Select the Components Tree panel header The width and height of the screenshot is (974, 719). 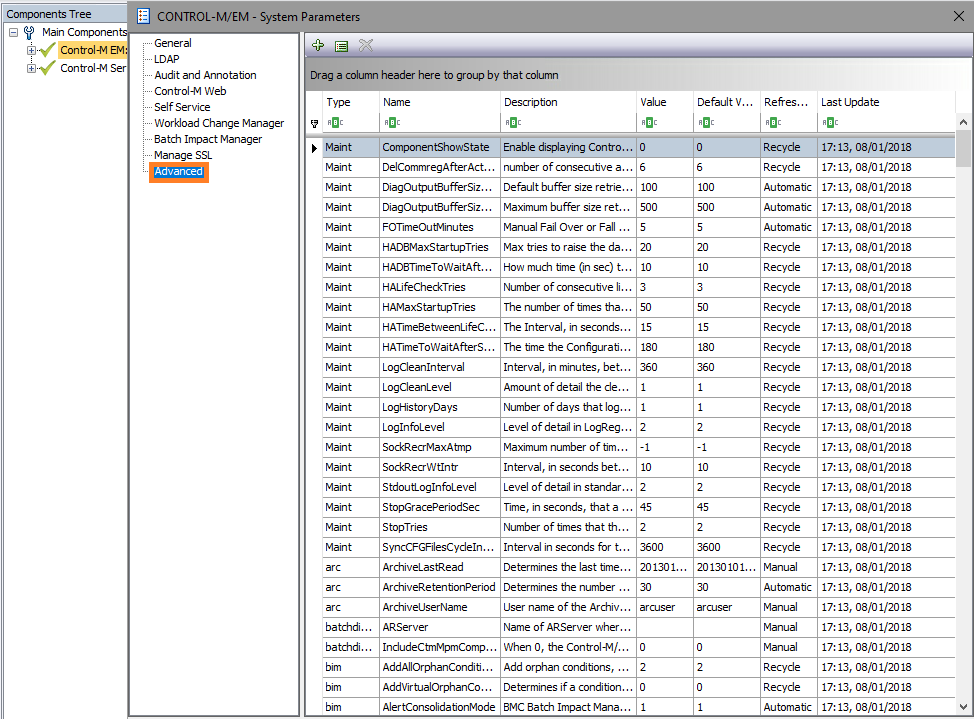pyautogui.click(x=65, y=14)
